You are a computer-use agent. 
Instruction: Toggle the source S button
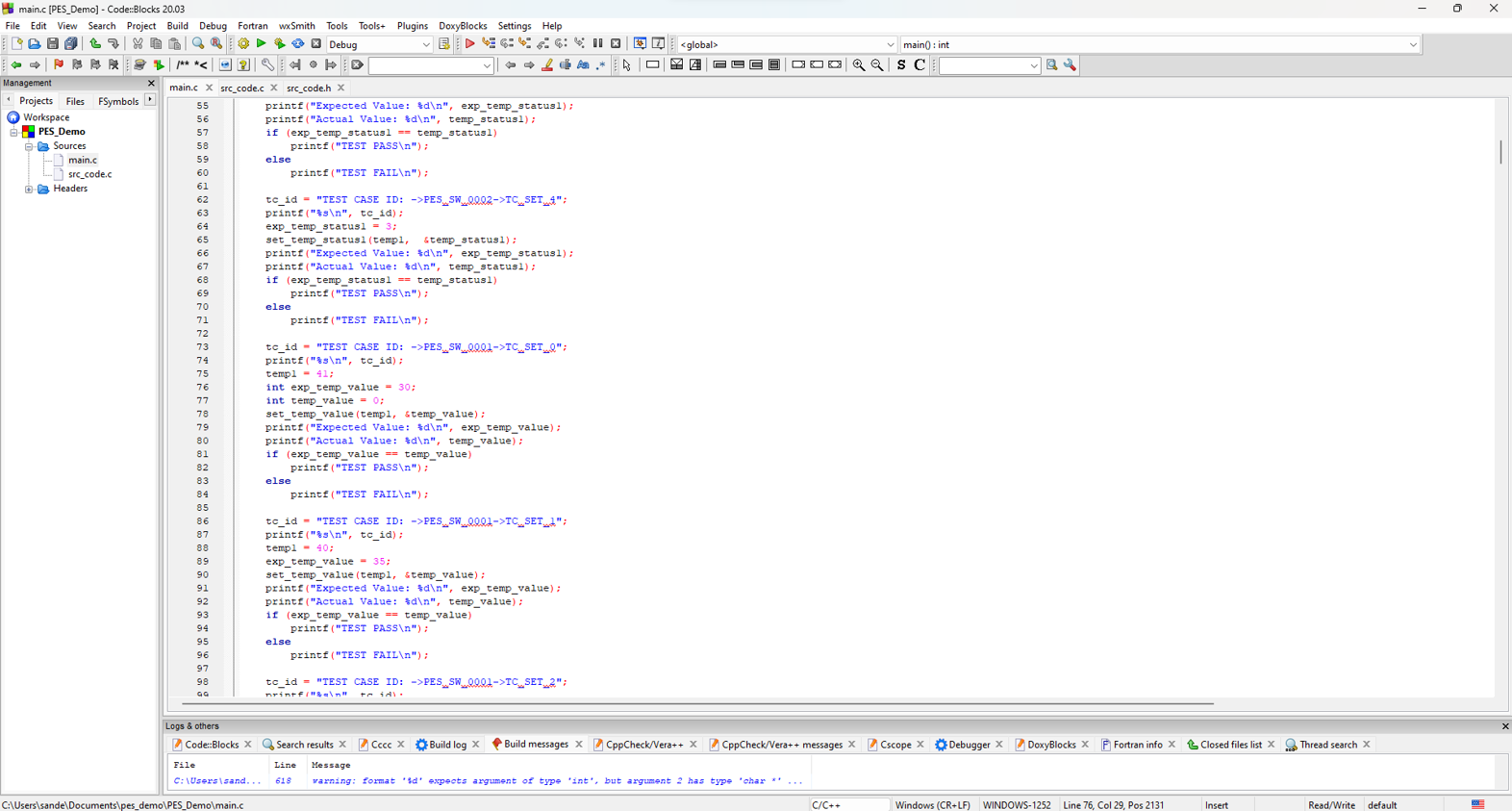coord(901,65)
